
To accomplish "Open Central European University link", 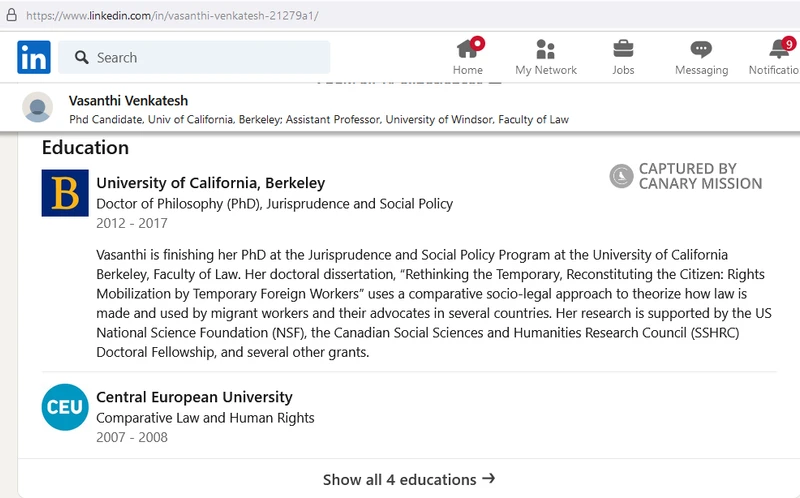I will coord(194,397).
